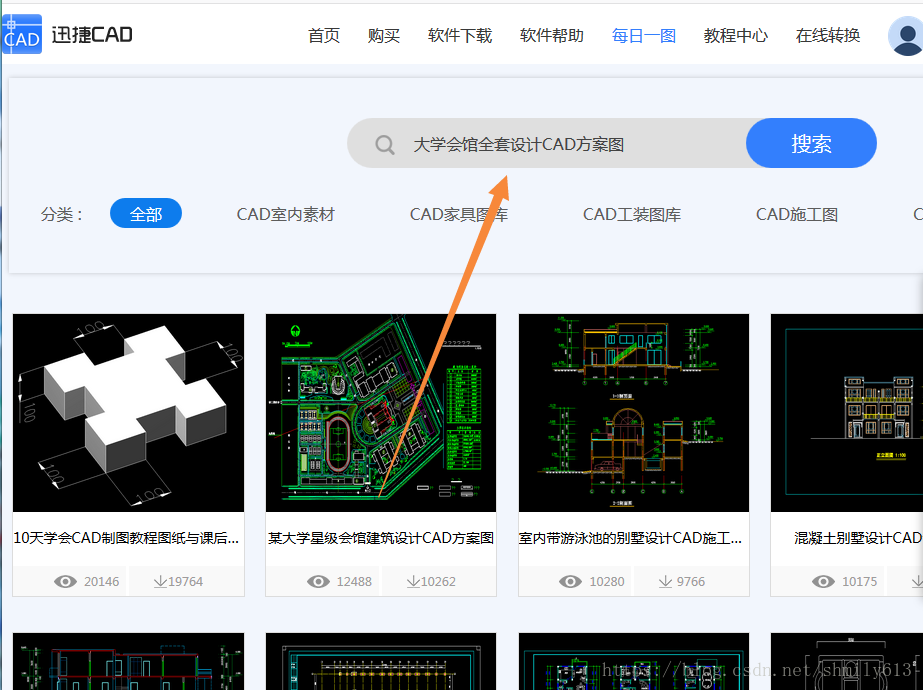Image resolution: width=923 pixels, height=690 pixels.
Task: Click view count 10175
Action: (859, 582)
